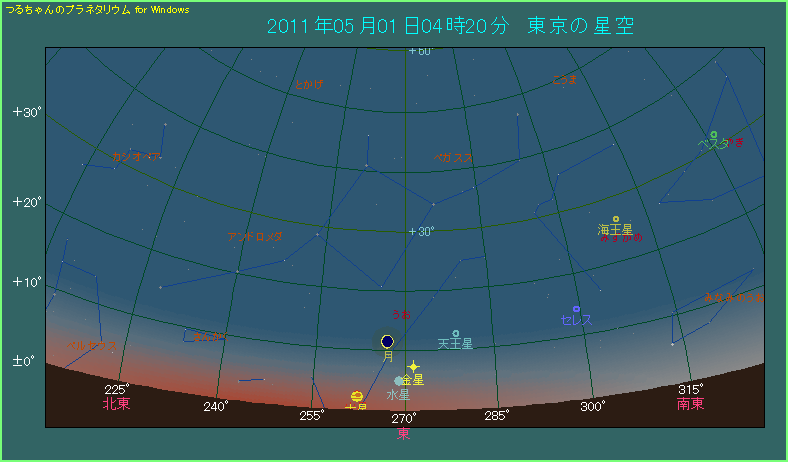Click the pale blue Mercury disc
The width and height of the screenshot is (788, 462).
399,381
